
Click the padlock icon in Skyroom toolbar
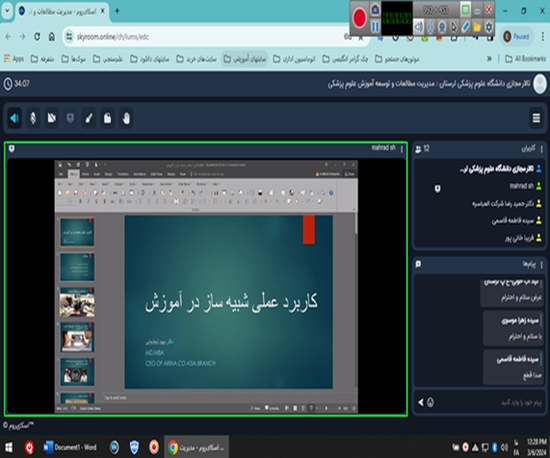point(107,118)
